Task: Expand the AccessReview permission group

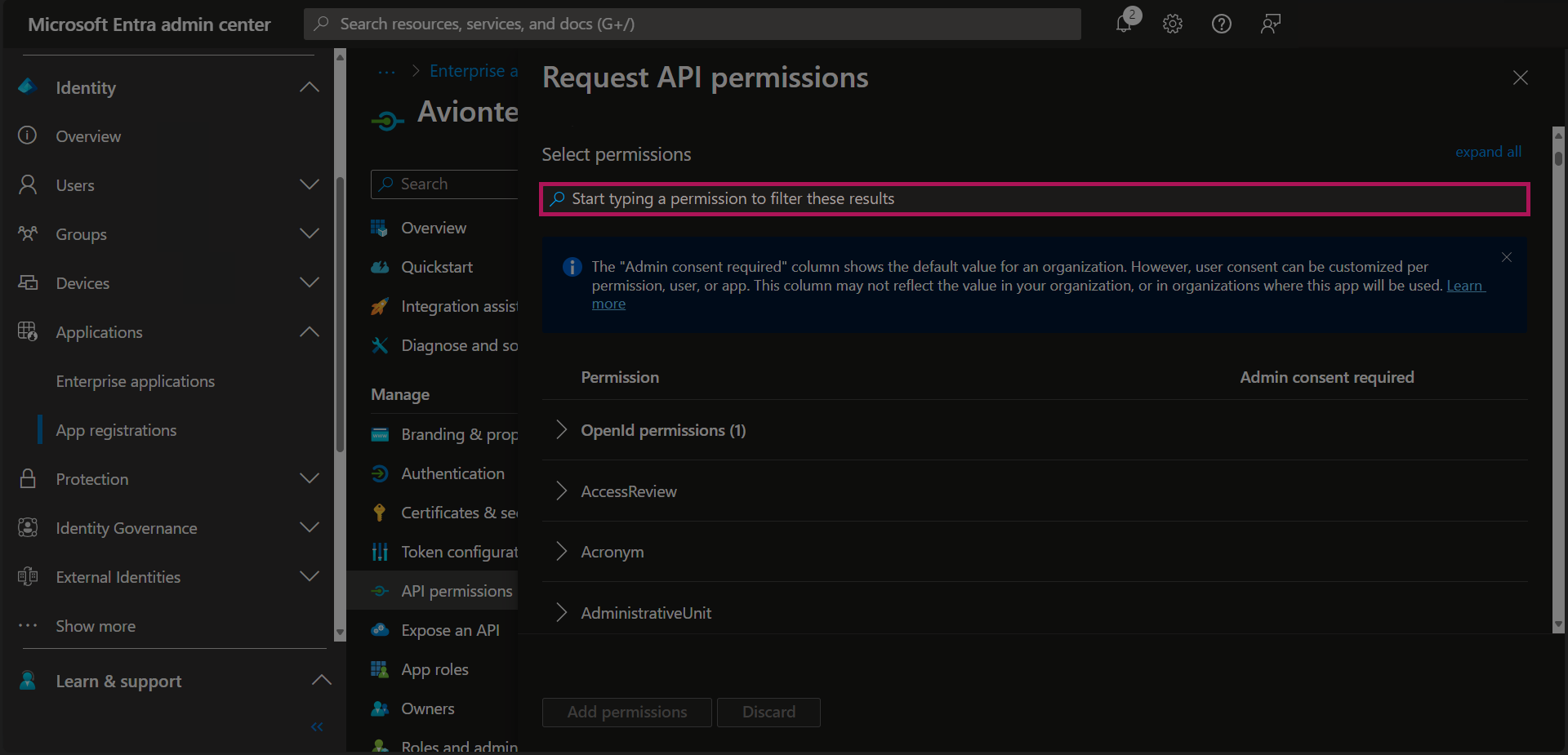Action: pos(562,491)
